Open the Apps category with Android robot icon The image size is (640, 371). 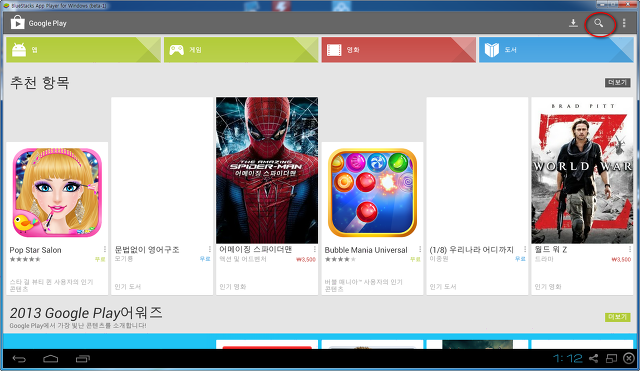[83, 50]
